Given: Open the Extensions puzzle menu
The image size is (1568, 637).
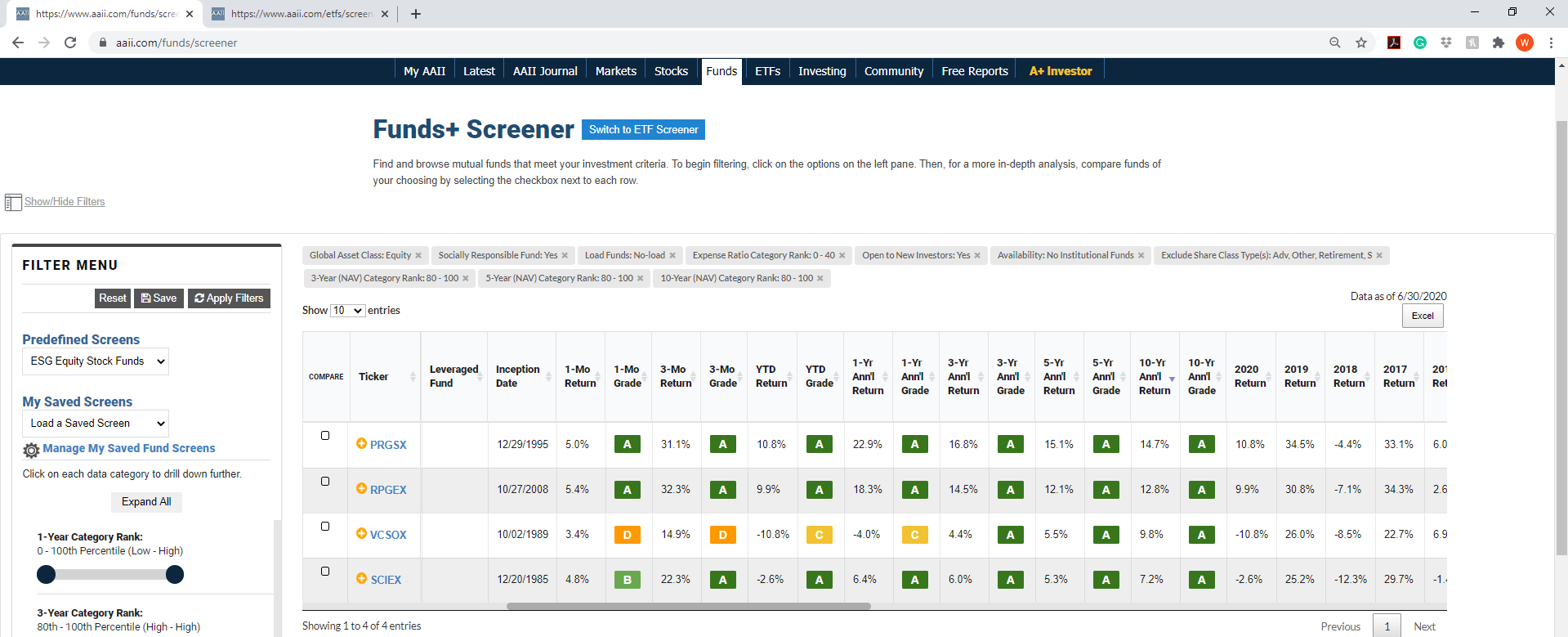Looking at the screenshot, I should [1499, 43].
